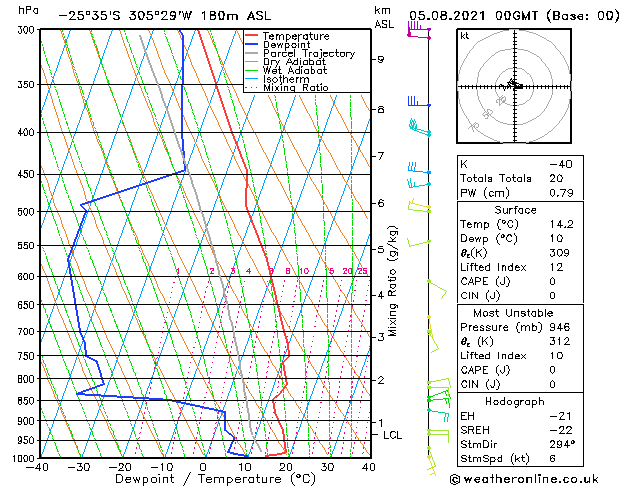Screen dimensions: 629x486
Task: Click the 'Hodograph' section heading
Action: click(515, 402)
